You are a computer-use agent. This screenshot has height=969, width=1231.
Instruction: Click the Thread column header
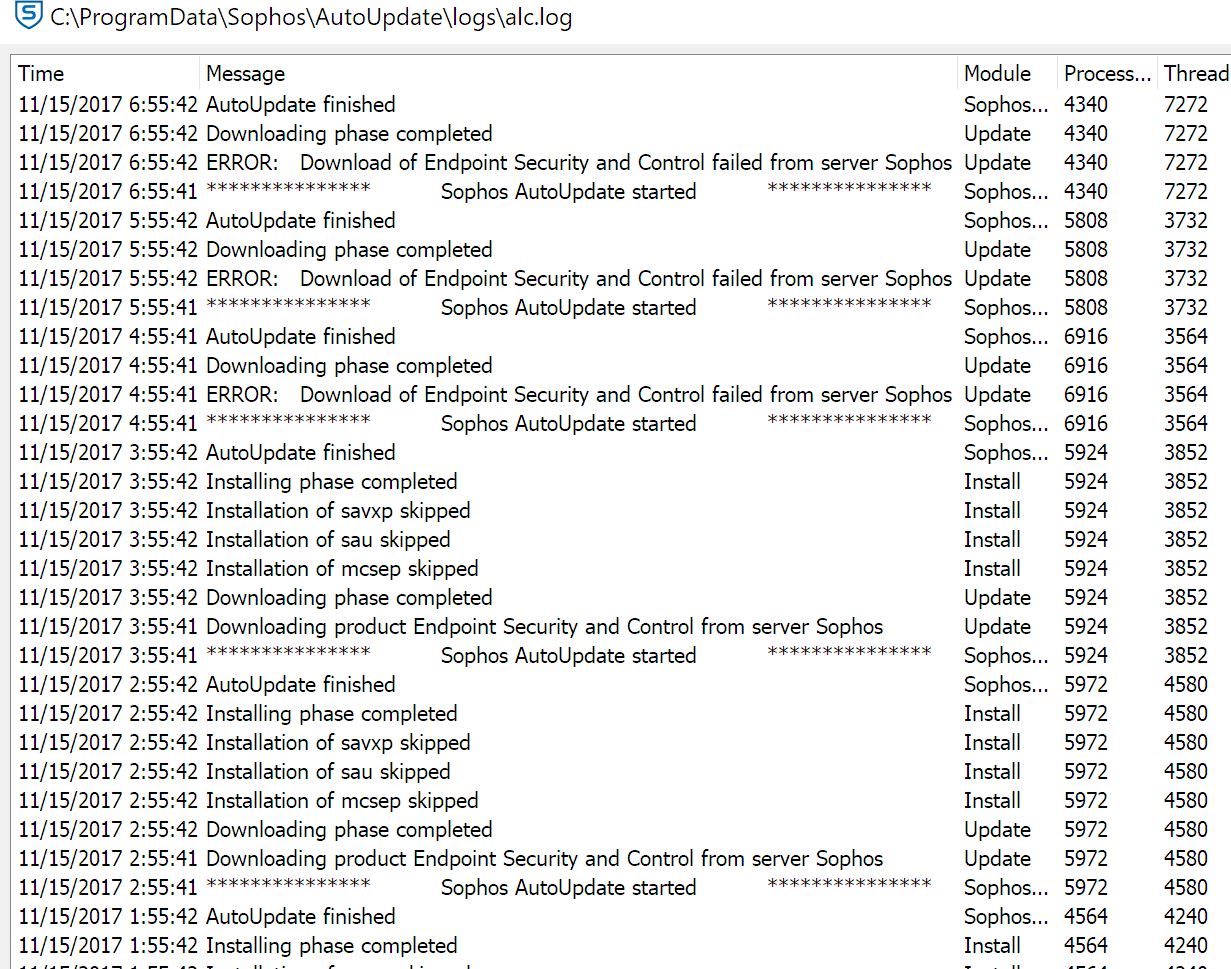(x=1196, y=73)
